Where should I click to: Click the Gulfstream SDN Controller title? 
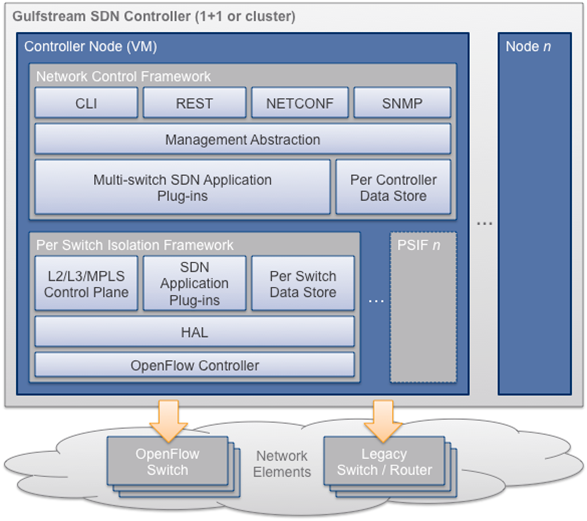154,16
